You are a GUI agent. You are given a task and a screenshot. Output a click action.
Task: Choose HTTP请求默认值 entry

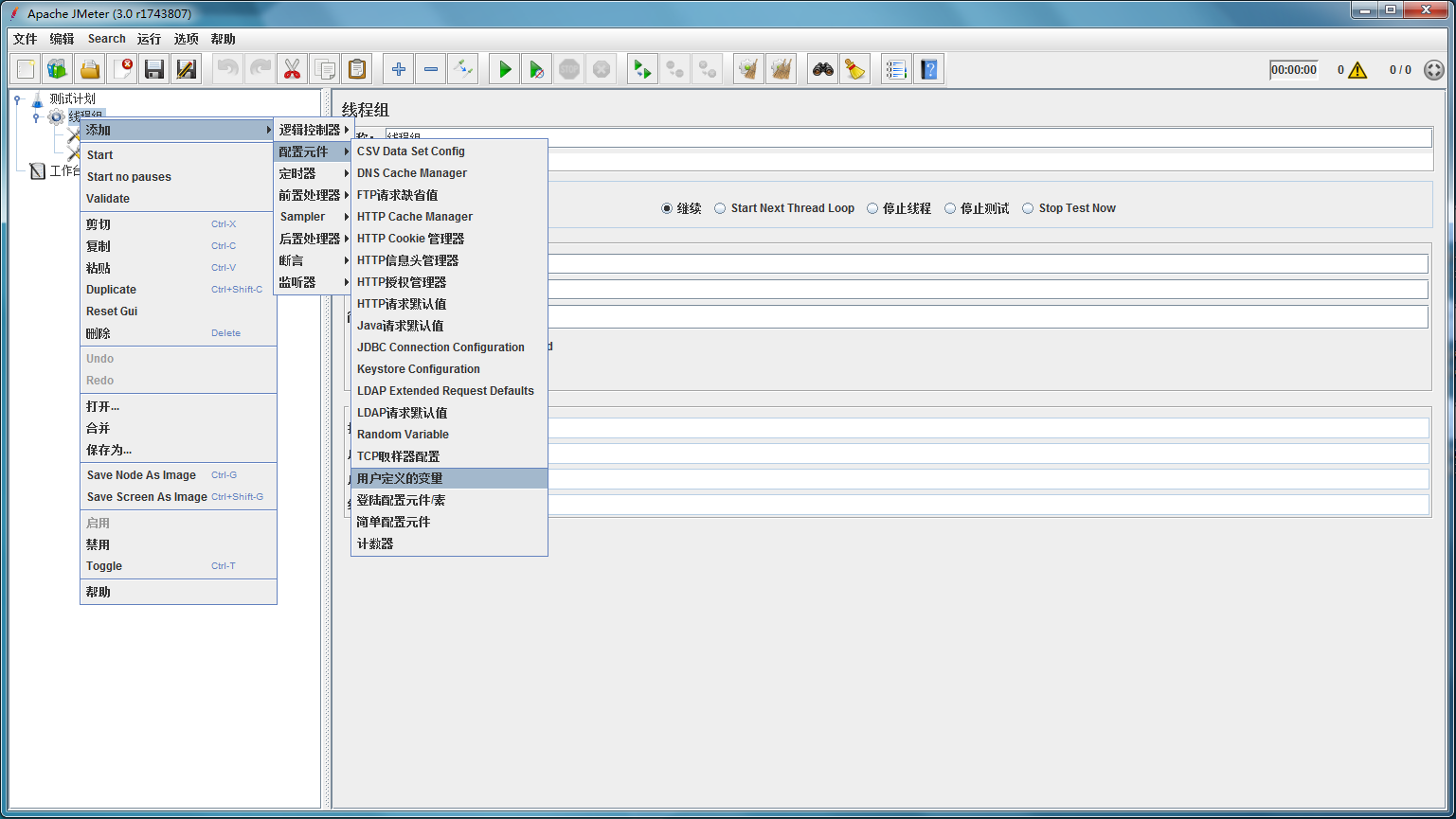(449, 304)
